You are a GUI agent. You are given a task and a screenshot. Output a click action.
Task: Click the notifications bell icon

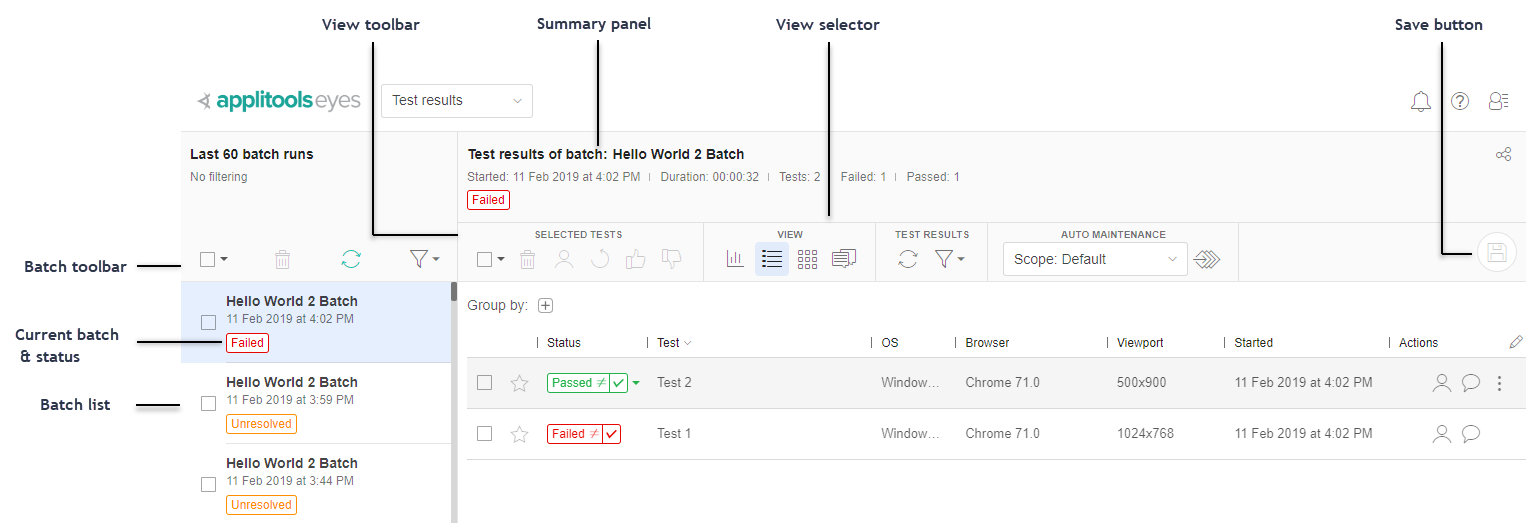click(1420, 101)
